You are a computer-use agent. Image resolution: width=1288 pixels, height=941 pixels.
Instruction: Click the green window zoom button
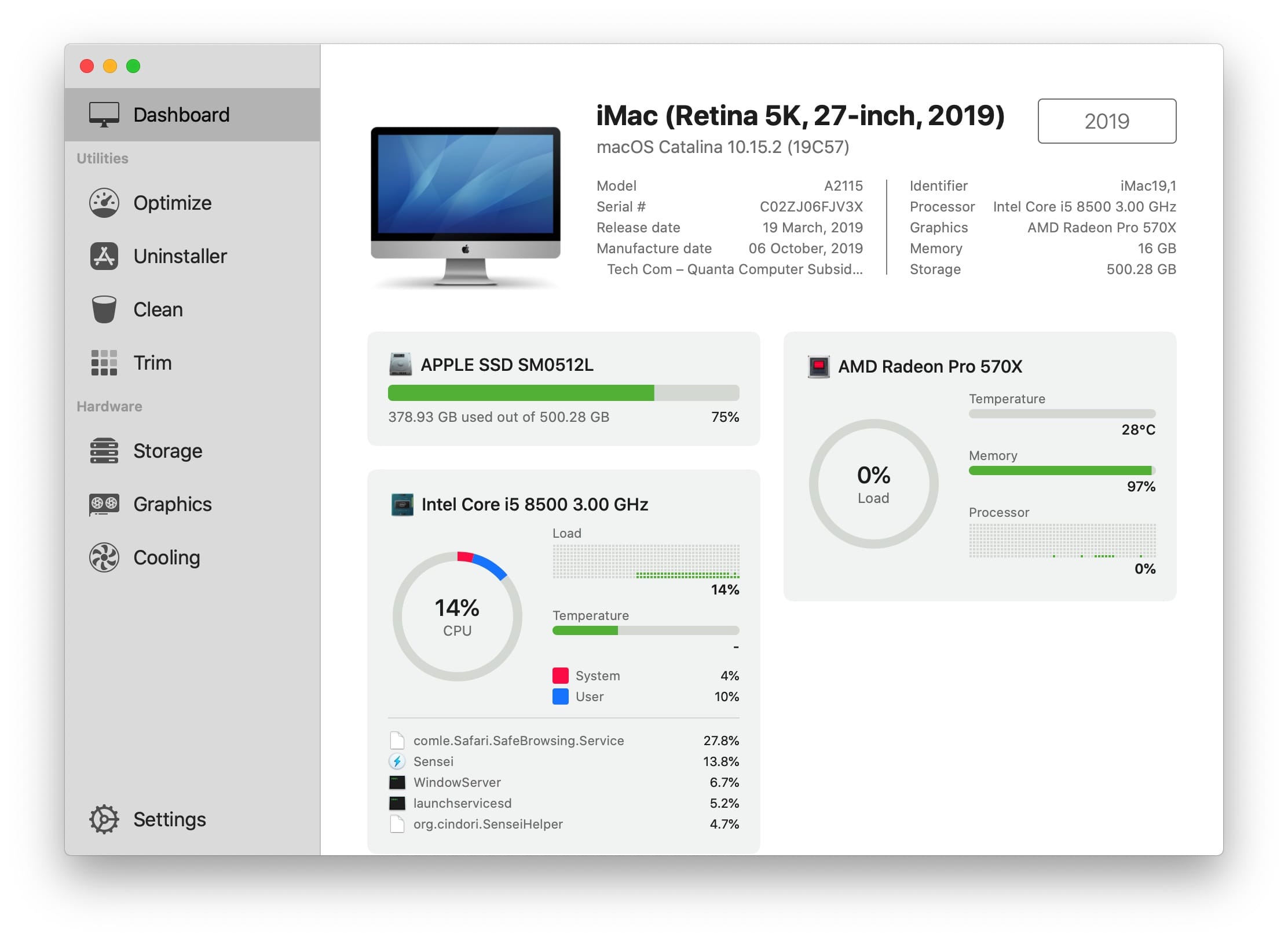[133, 66]
